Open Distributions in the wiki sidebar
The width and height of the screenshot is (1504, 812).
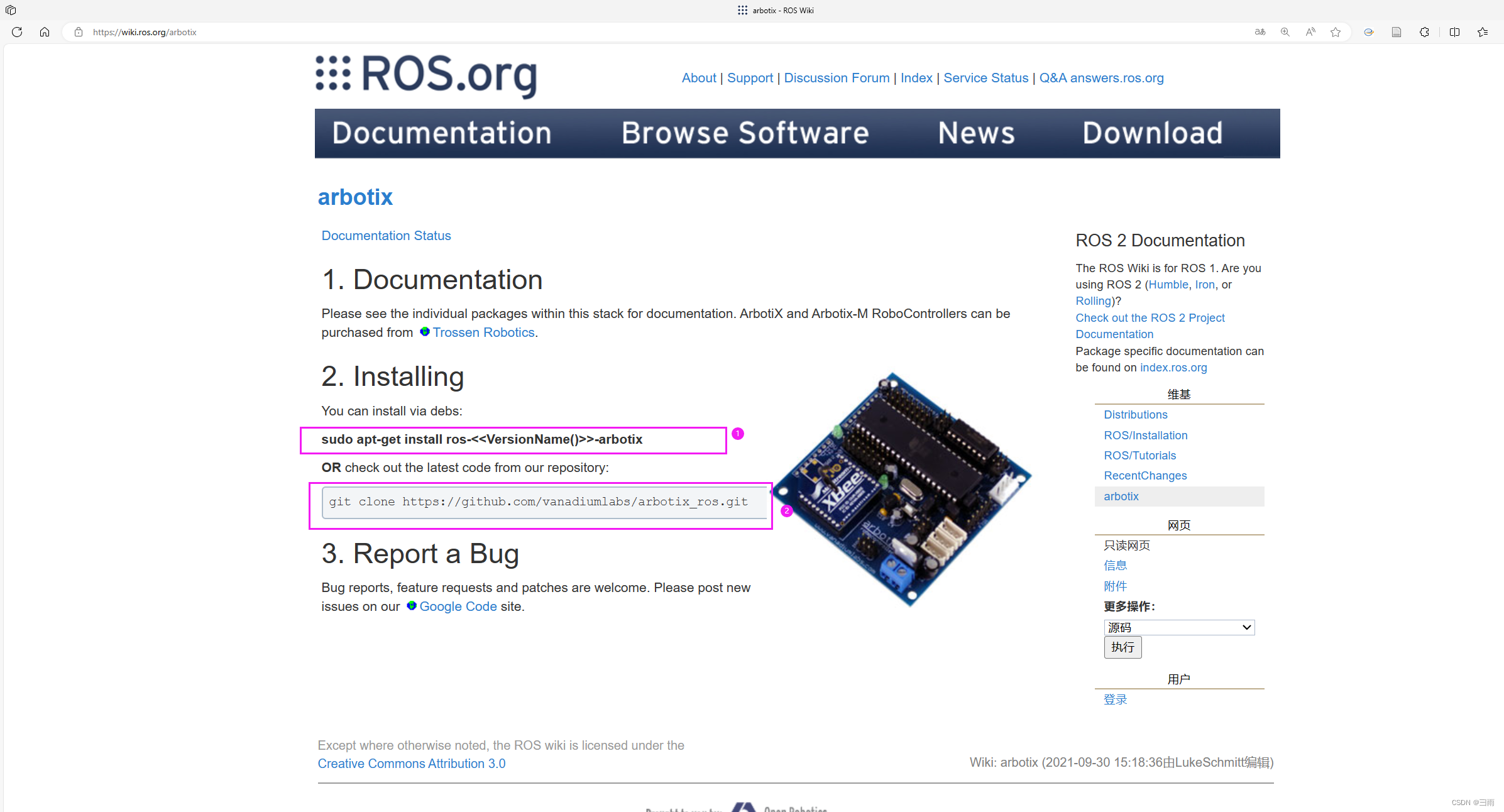point(1135,415)
